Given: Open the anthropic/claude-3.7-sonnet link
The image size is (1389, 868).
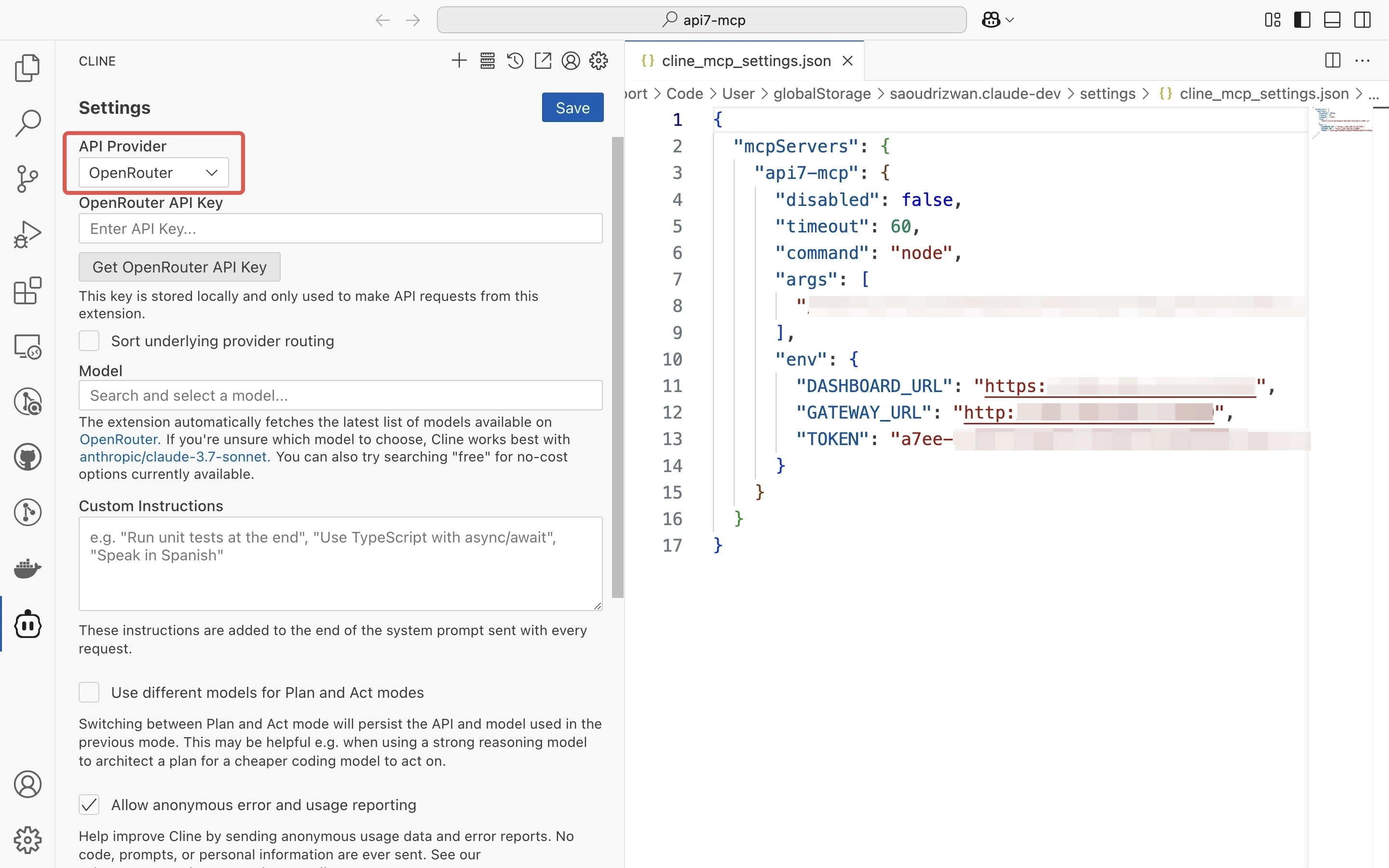Looking at the screenshot, I should (175, 457).
